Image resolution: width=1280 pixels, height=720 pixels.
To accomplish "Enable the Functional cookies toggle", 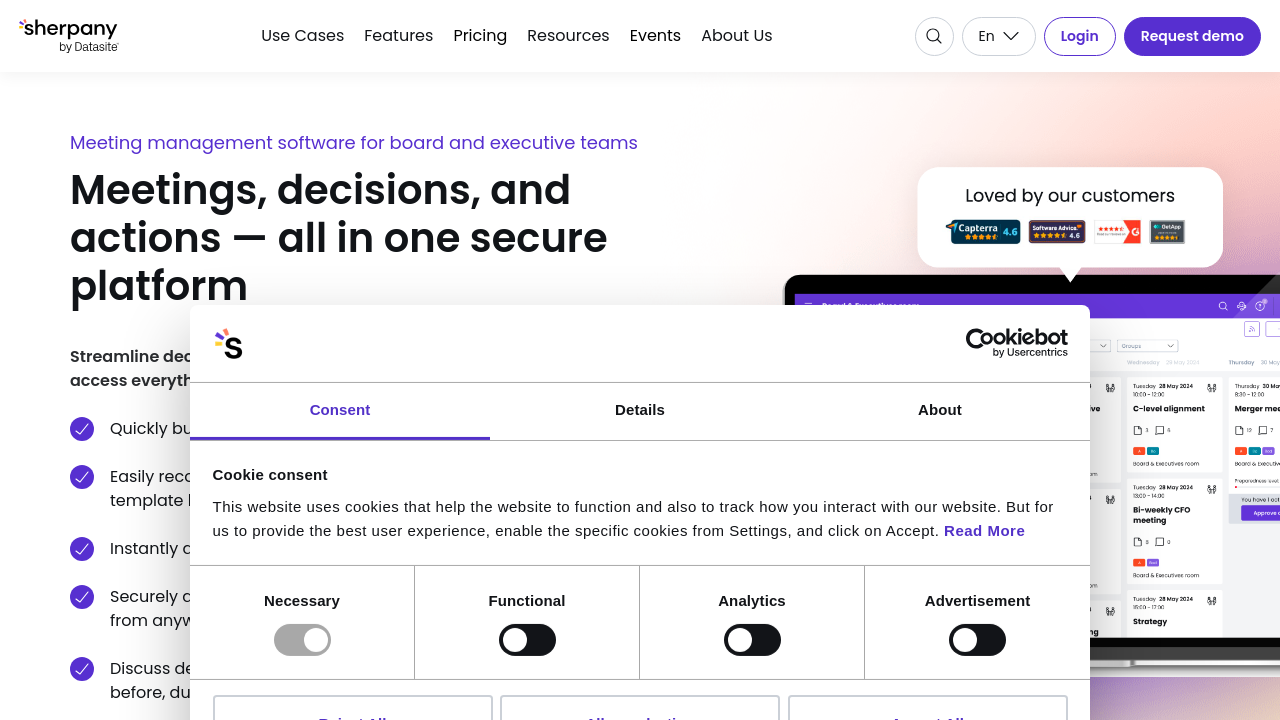I will coord(527,640).
